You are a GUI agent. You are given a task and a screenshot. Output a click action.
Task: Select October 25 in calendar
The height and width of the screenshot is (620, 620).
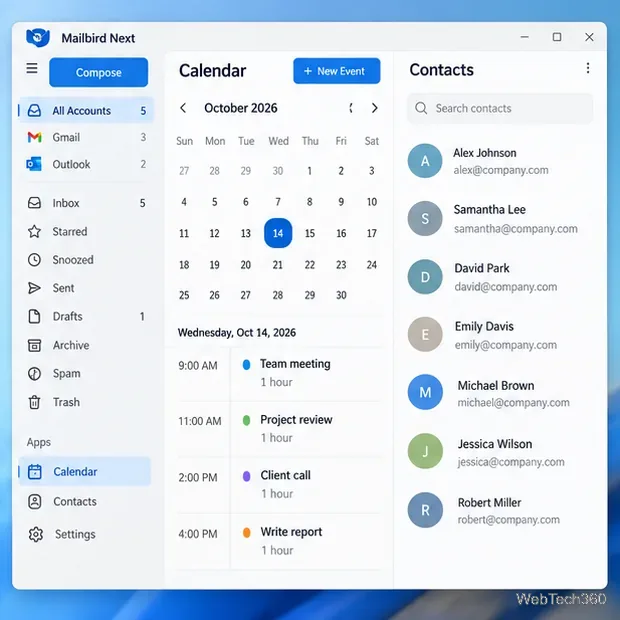click(184, 295)
